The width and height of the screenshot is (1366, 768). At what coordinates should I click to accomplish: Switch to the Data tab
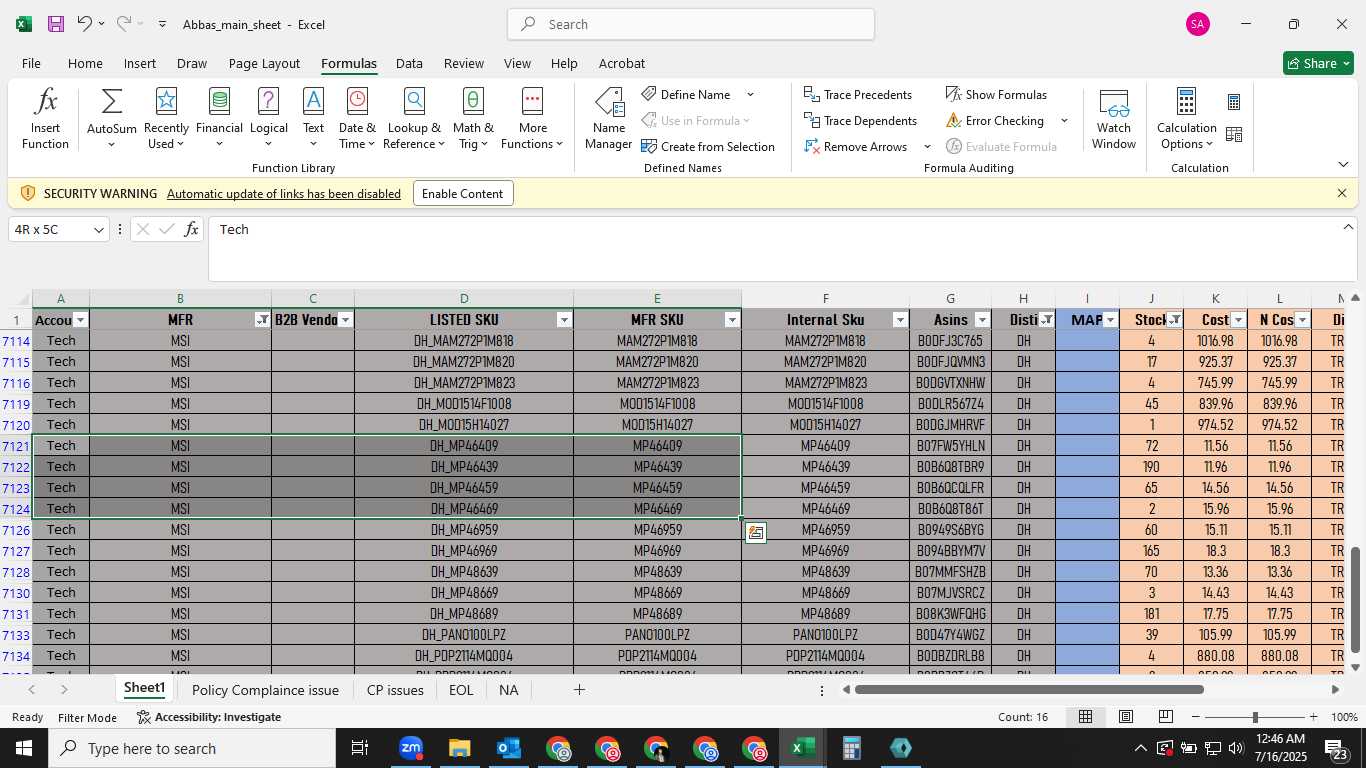(409, 63)
